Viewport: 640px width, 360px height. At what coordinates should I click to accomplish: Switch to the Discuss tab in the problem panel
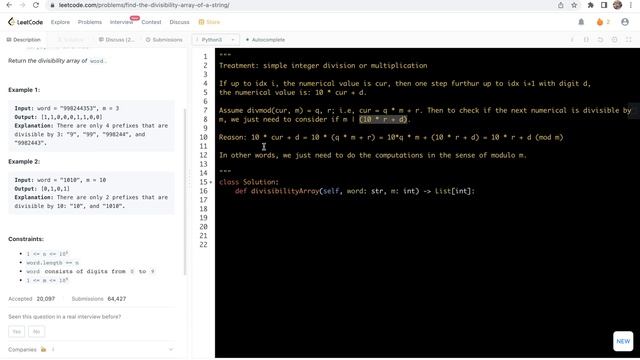click(116, 40)
